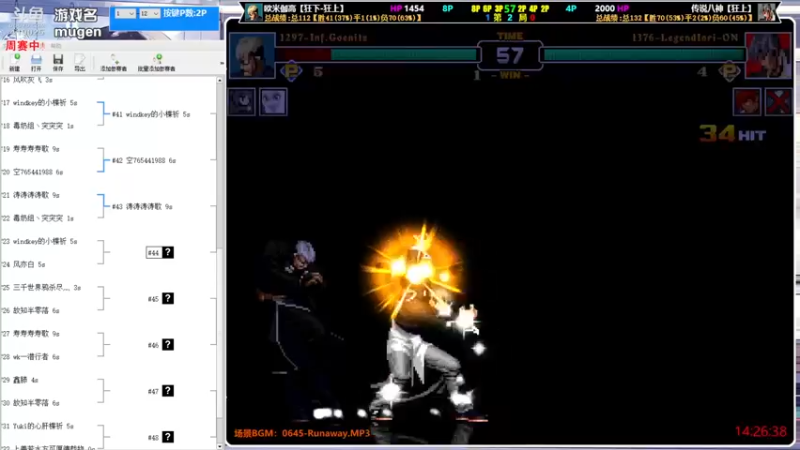This screenshot has width=800, height=450.
Task: Click the 打开 (Open) toolbar icon
Action: (x=36, y=62)
